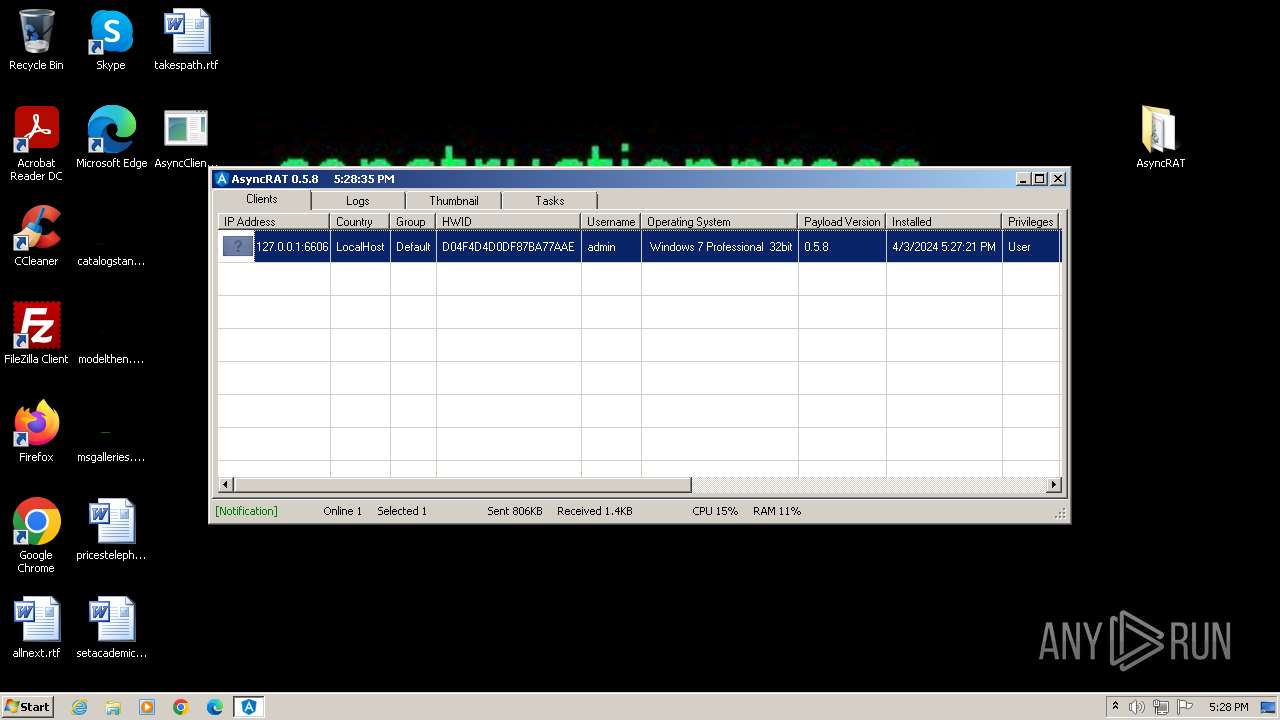Launch Acrobat Reader DC shortcut
The height and width of the screenshot is (720, 1280).
[36, 144]
